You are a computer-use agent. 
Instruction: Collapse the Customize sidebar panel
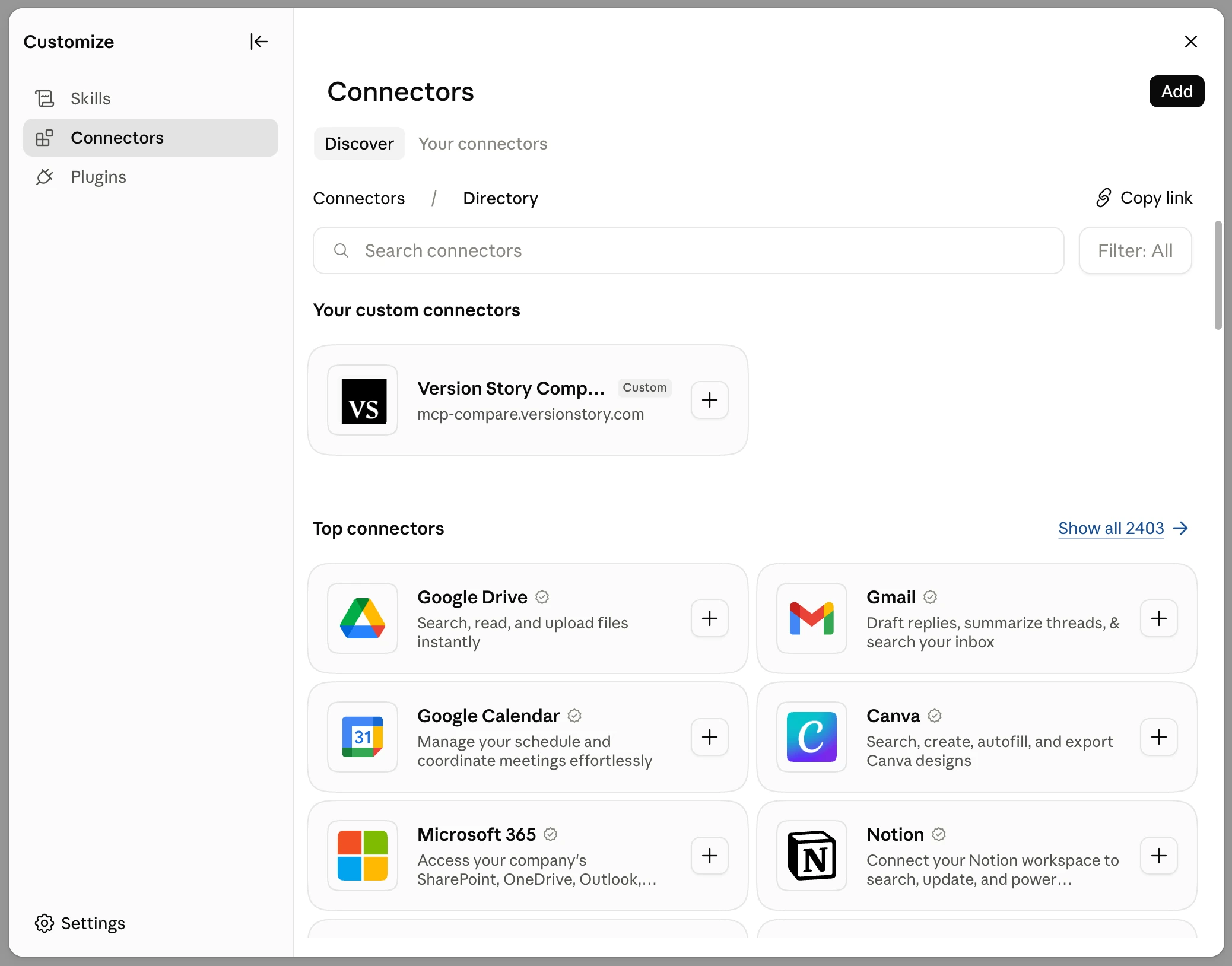pos(259,42)
